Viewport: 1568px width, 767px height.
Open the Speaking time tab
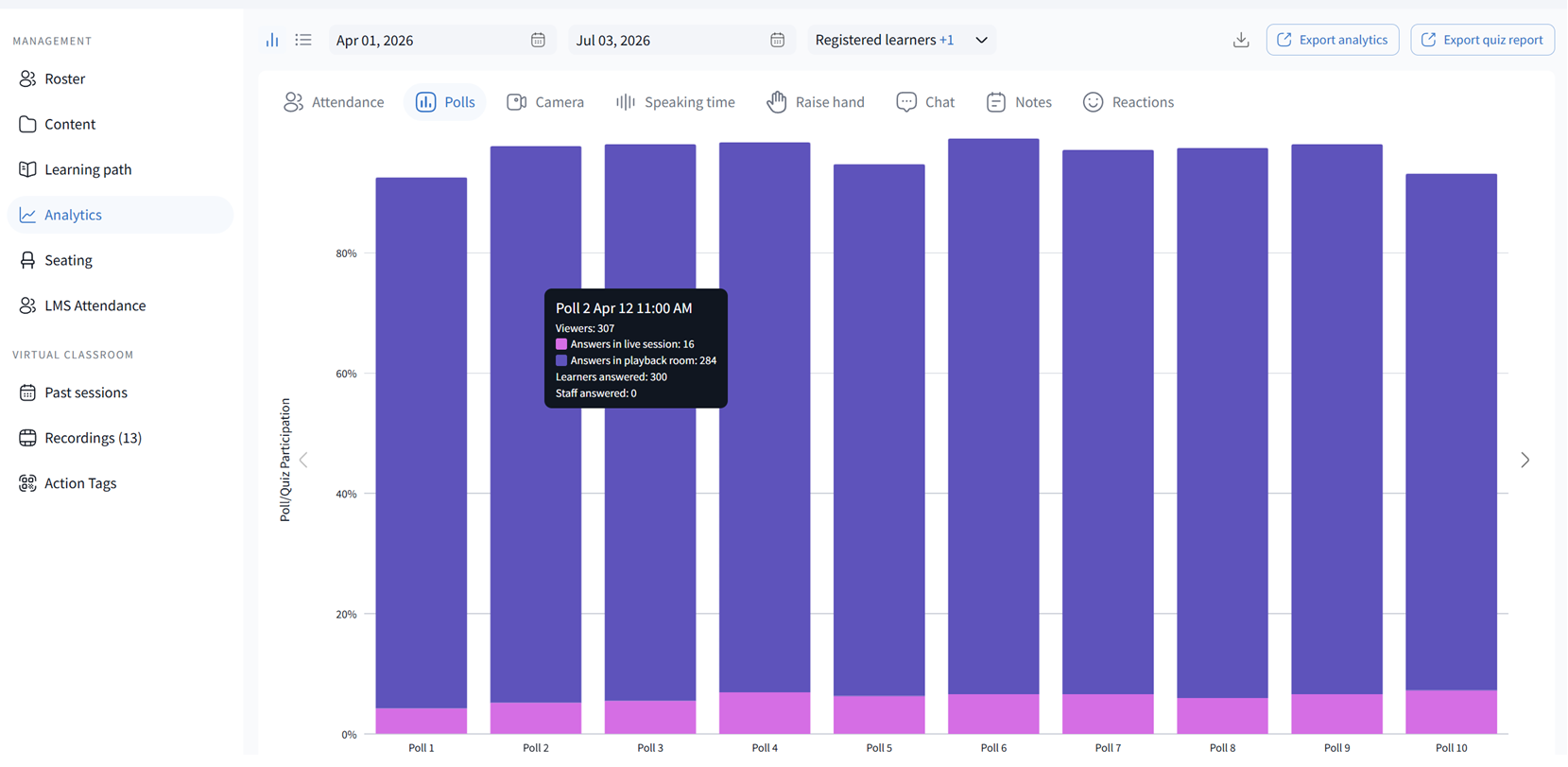675,102
